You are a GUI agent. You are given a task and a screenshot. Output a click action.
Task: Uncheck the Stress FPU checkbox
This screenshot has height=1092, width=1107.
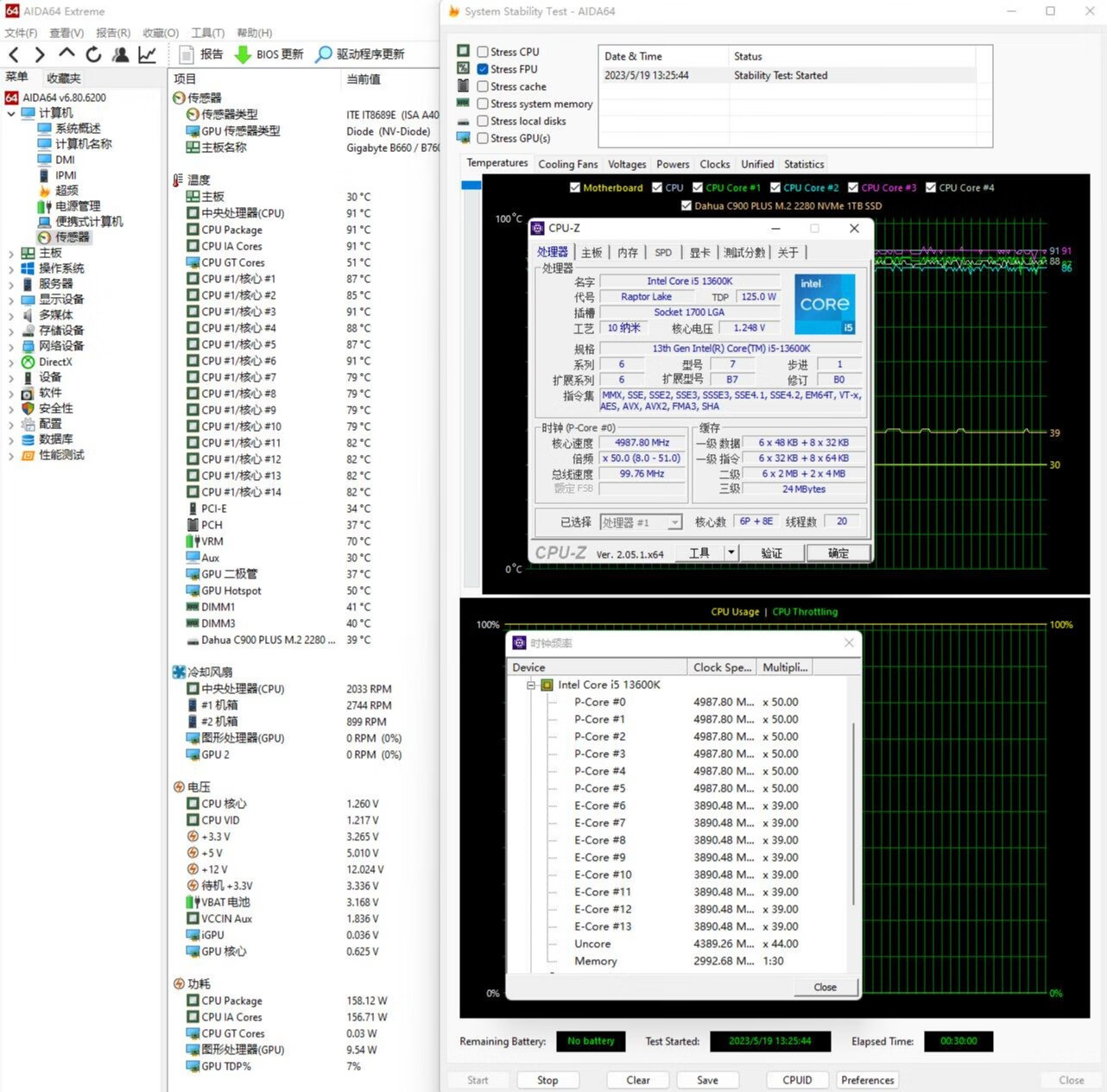click(483, 69)
